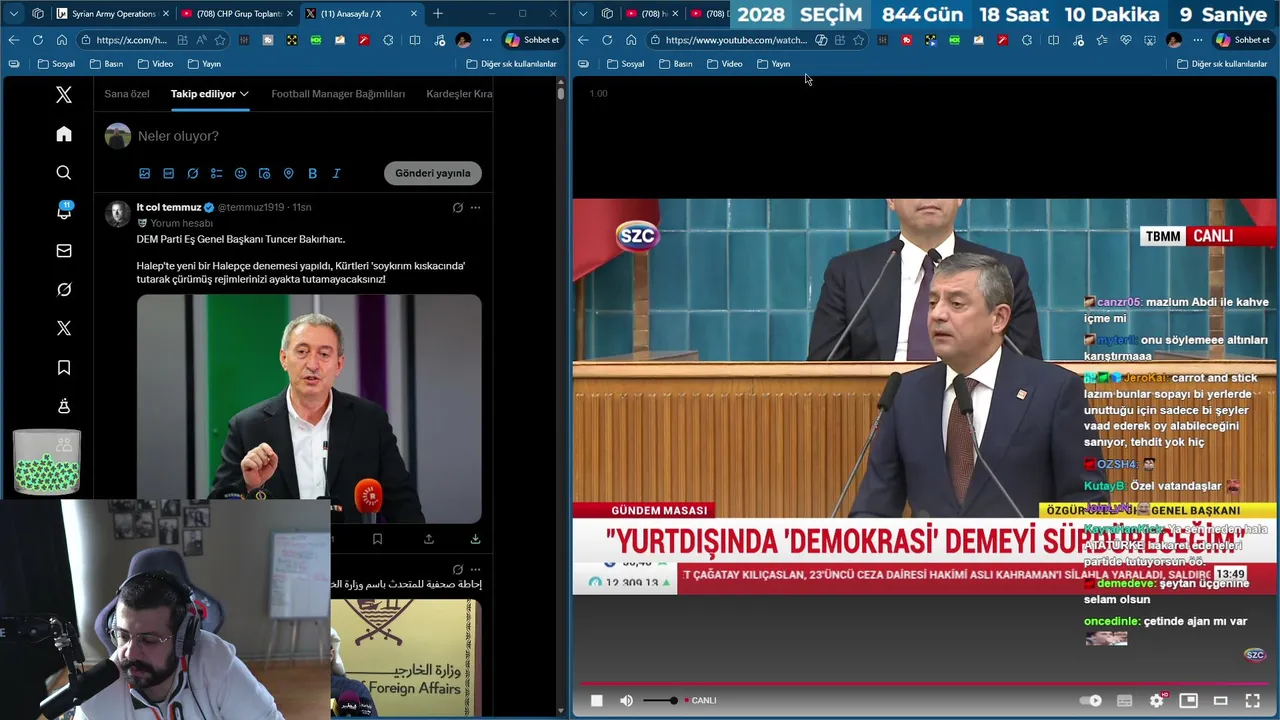Add media image icon to new post
Image resolution: width=1280 pixels, height=720 pixels.
coord(144,173)
